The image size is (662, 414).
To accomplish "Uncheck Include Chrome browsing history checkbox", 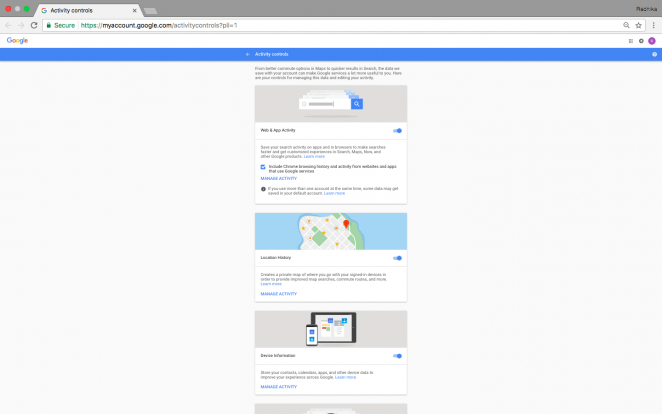I will pyautogui.click(x=263, y=167).
